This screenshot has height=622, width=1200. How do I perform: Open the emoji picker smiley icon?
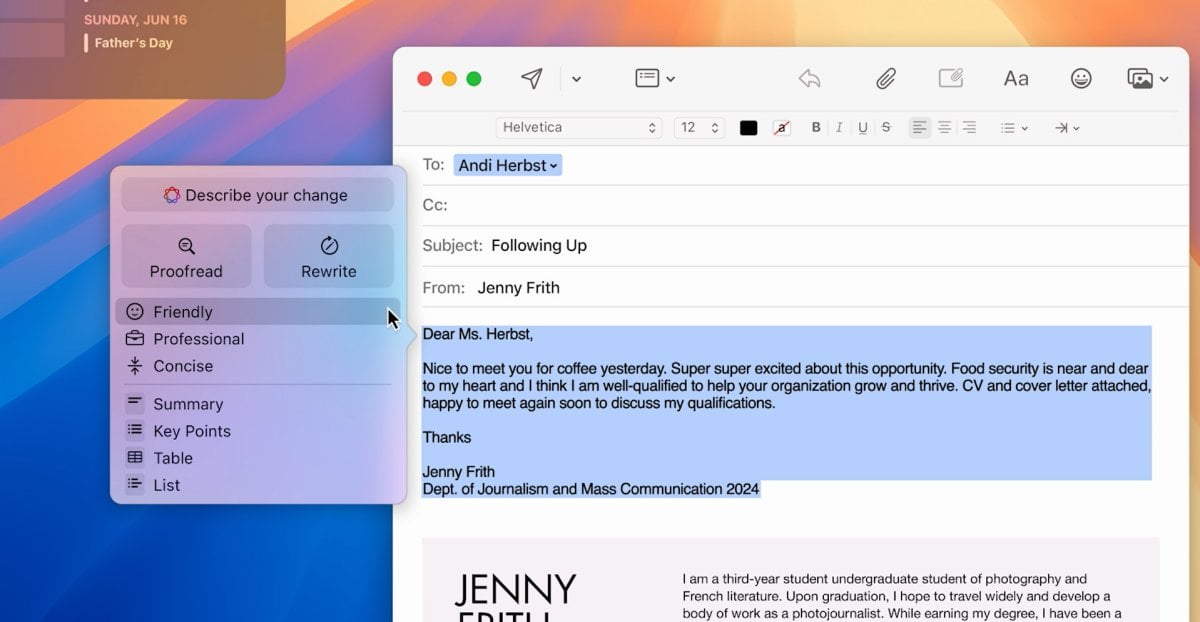[x=1081, y=78]
